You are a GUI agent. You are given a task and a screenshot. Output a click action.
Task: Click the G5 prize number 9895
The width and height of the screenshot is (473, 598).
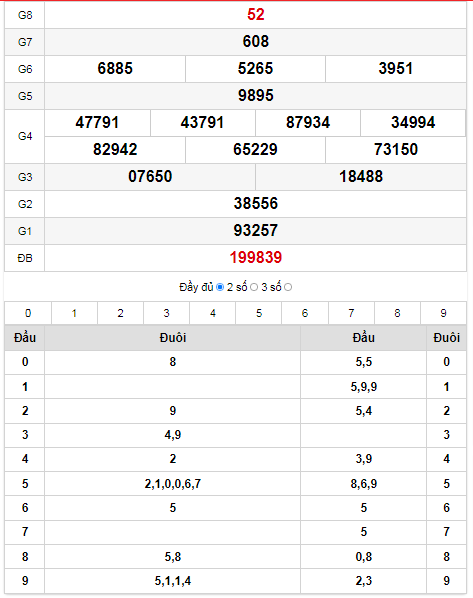(x=256, y=95)
